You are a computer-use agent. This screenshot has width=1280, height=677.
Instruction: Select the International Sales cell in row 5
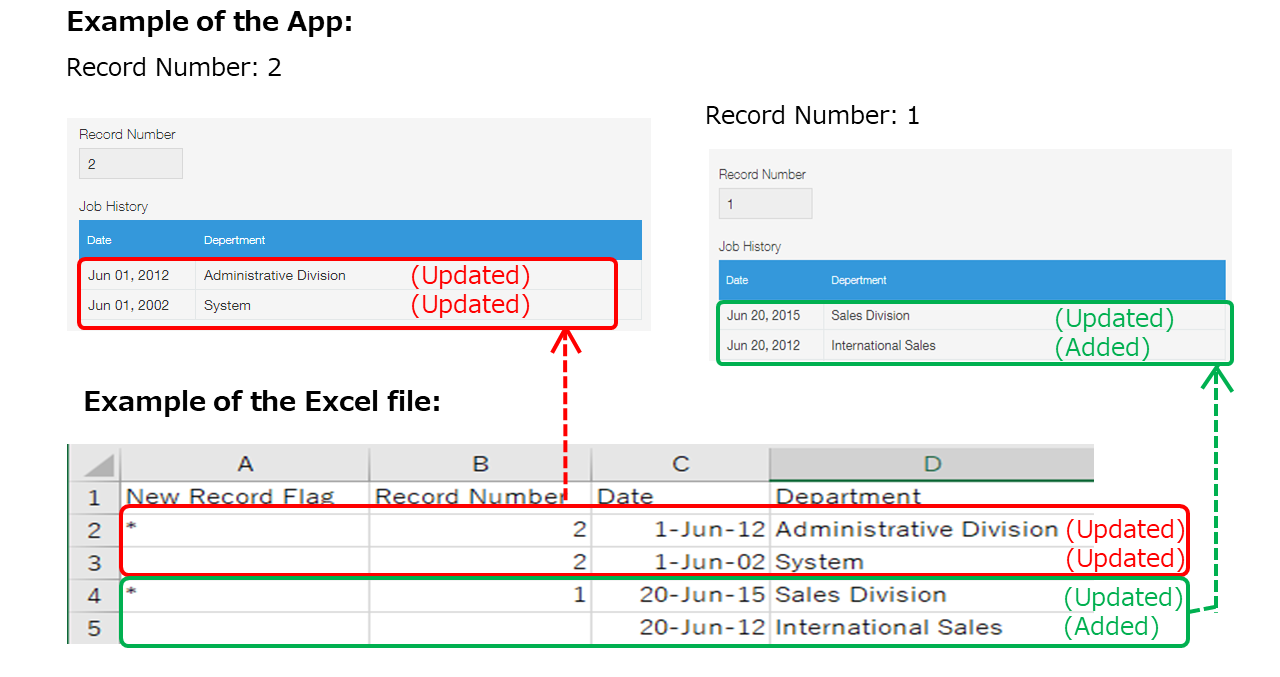pyautogui.click(x=890, y=627)
